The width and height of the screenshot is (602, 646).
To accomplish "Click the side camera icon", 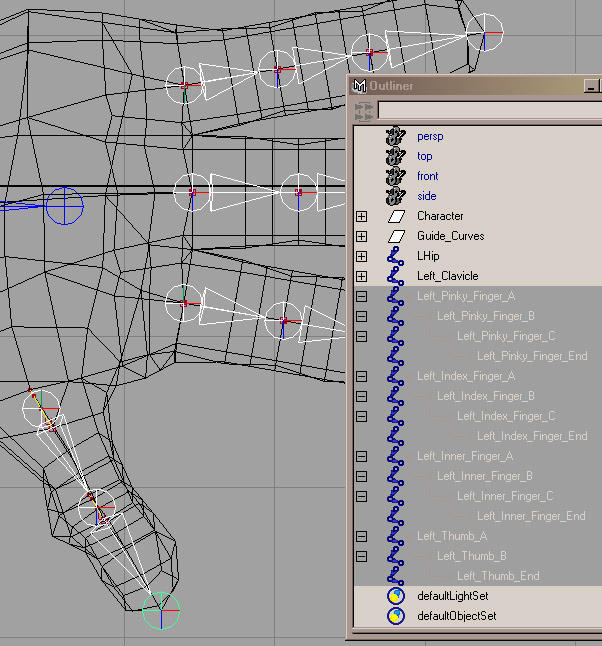I will point(396,196).
